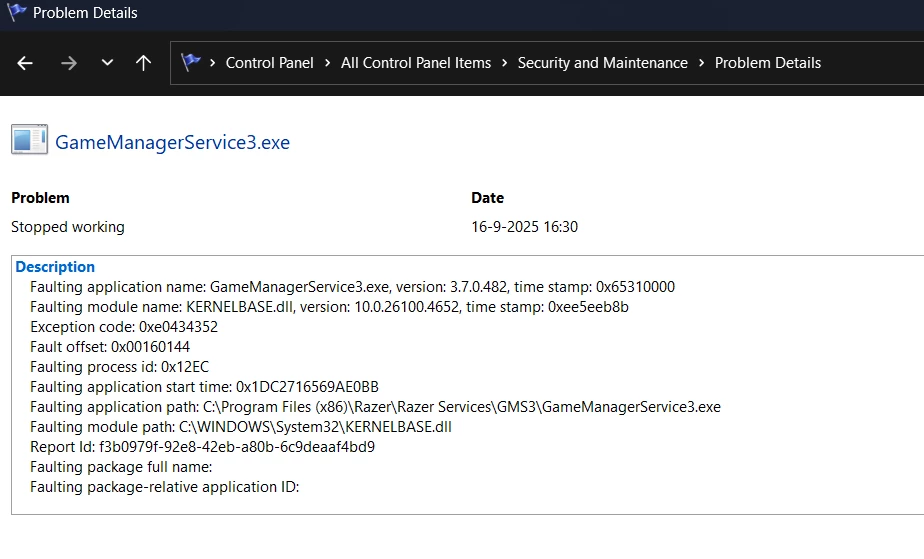Click the Faulting process id 0x12EC line

pos(120,367)
